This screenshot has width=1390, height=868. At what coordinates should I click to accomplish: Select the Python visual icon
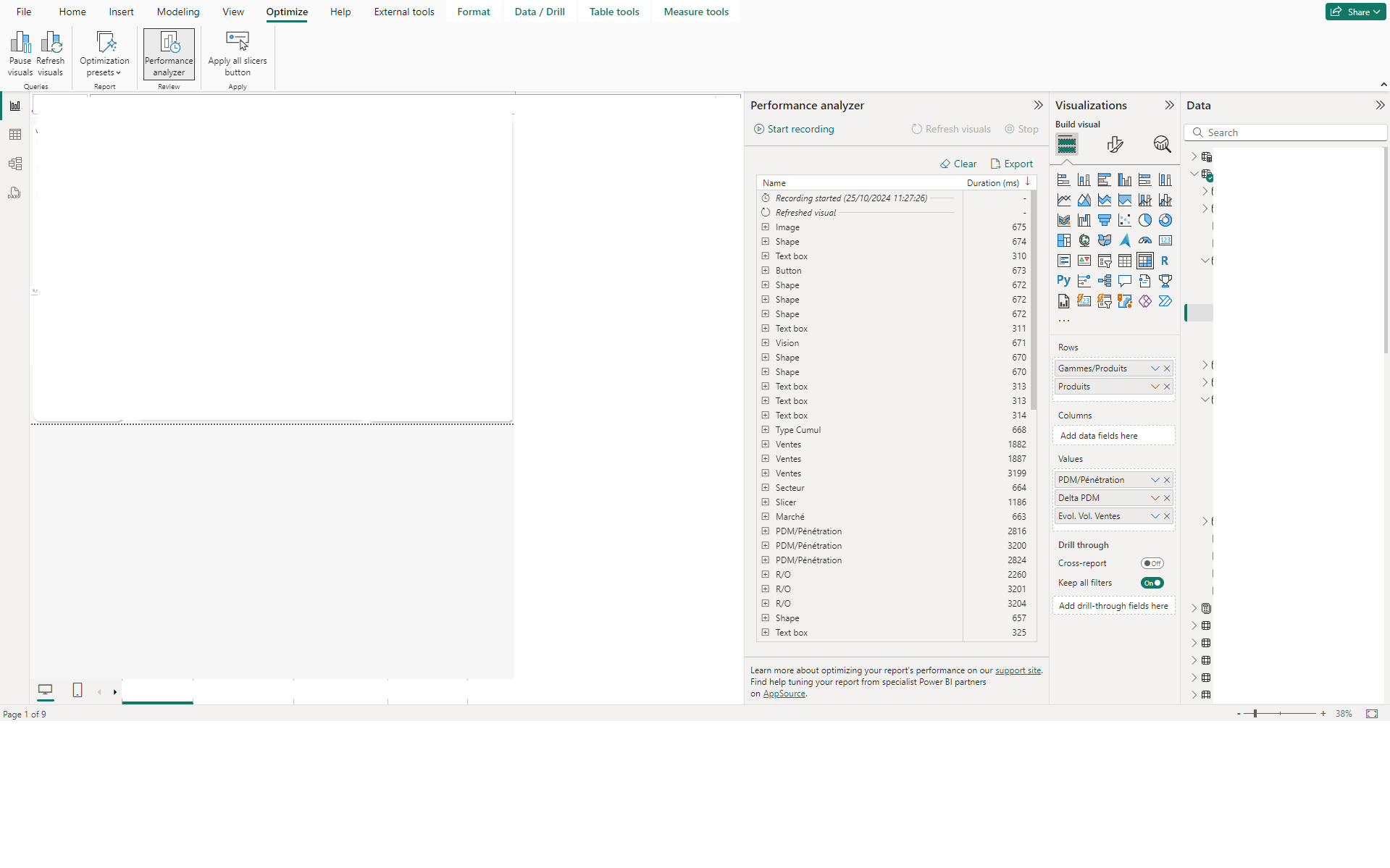pyautogui.click(x=1063, y=281)
